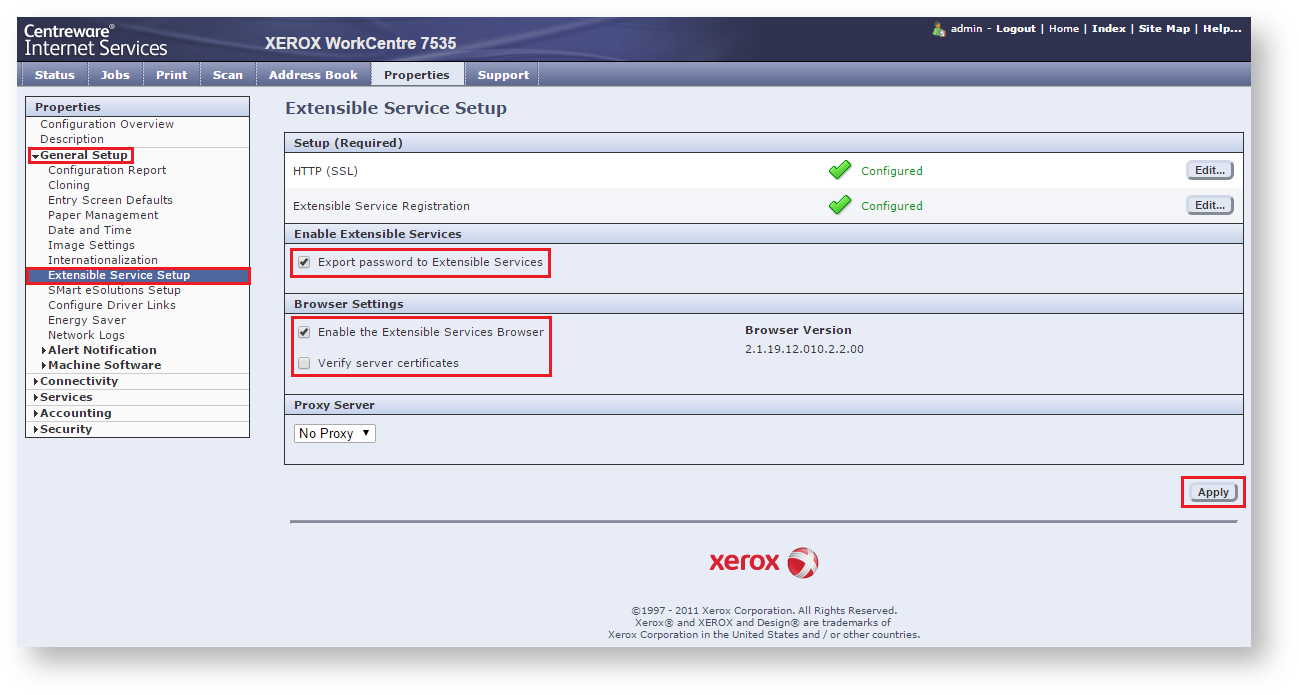Viewport: 1299px width, 695px height.
Task: Open the Index link
Action: (1109, 29)
